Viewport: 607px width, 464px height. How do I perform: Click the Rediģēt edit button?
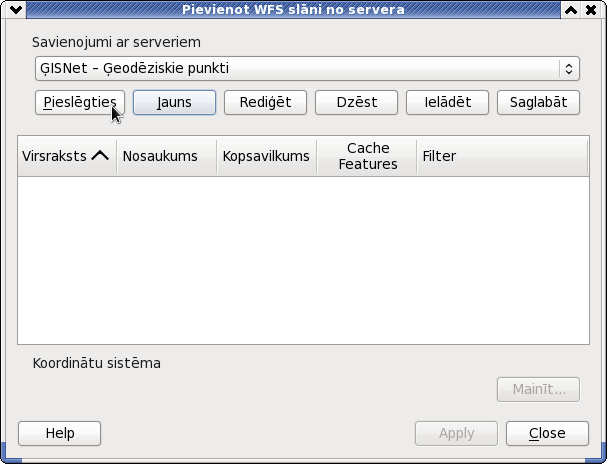[x=266, y=103]
